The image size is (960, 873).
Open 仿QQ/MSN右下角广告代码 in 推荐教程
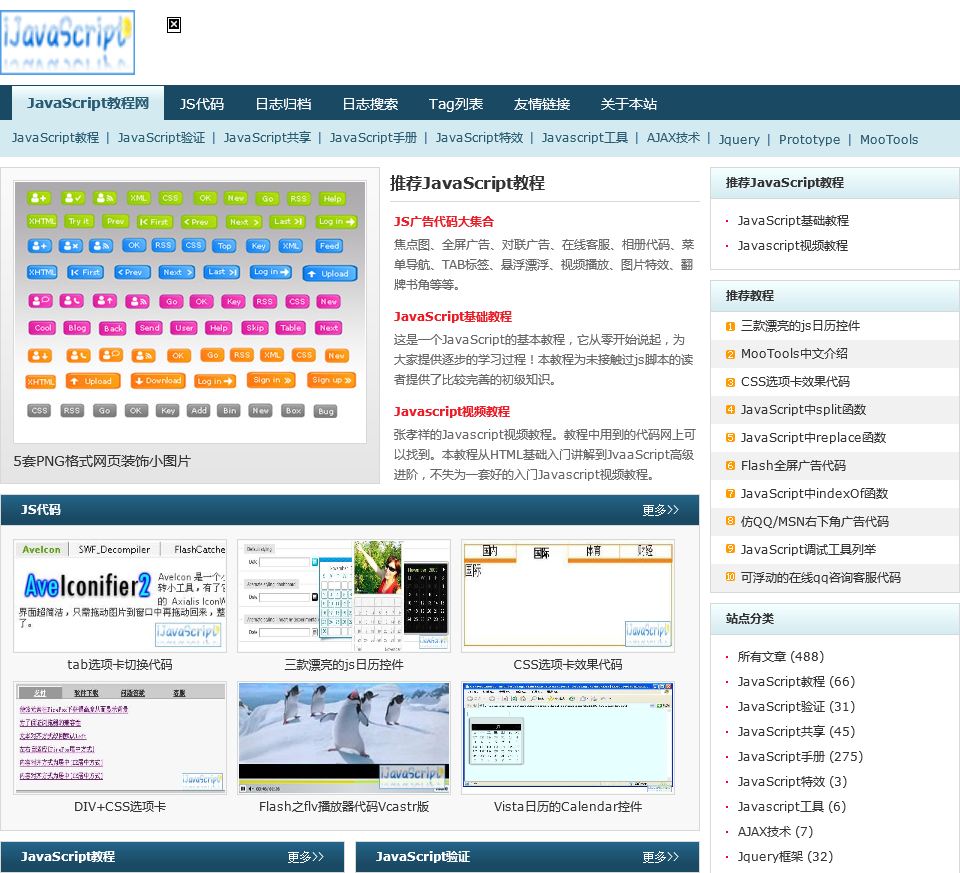click(x=814, y=522)
